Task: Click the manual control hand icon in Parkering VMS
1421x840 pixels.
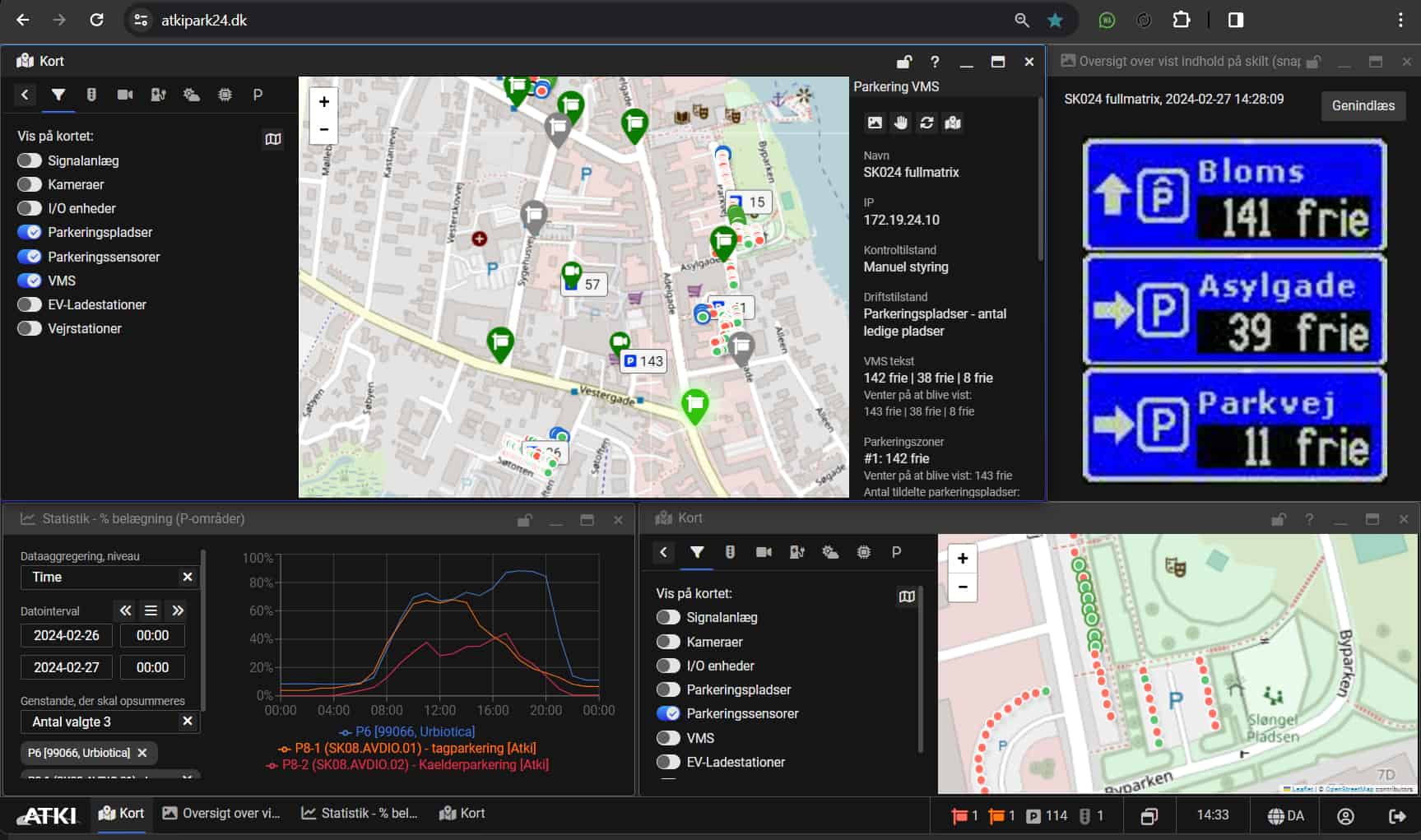Action: click(901, 123)
